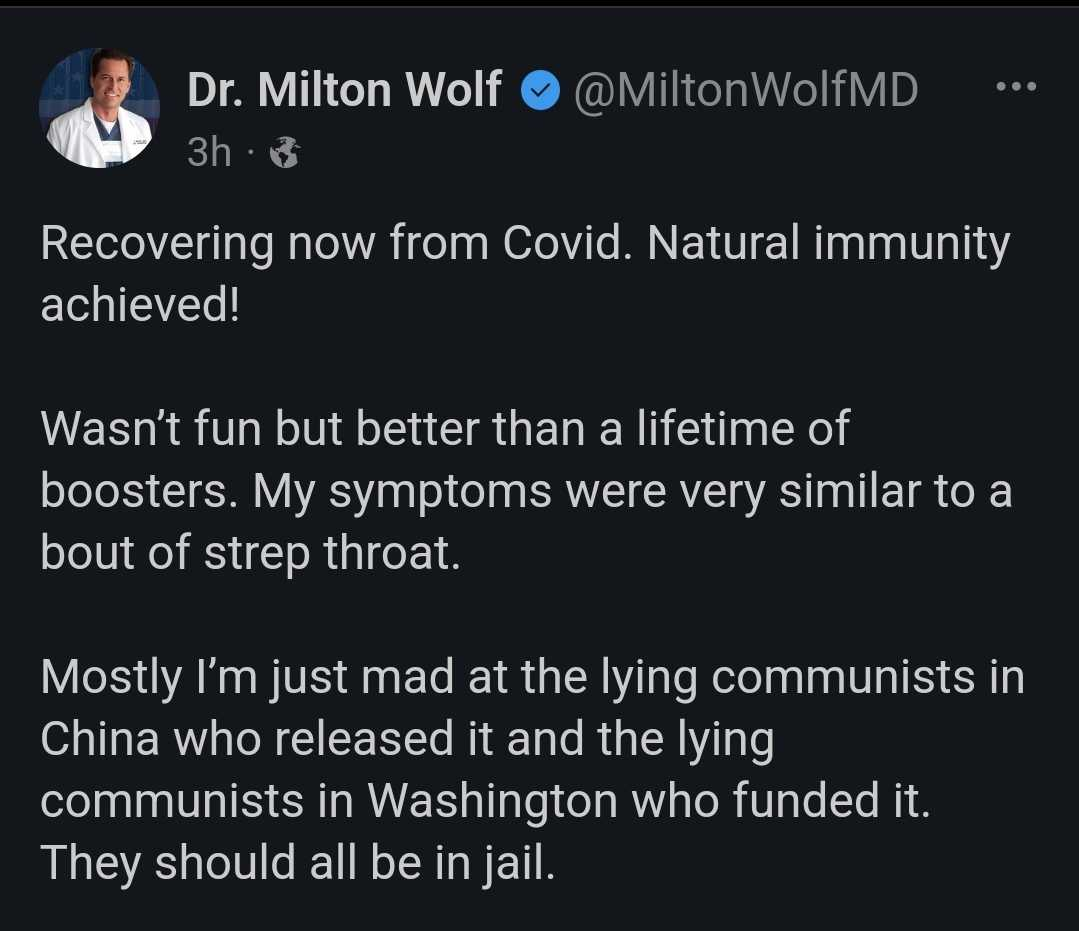Click the word Mostly starting third paragraph

111,678
